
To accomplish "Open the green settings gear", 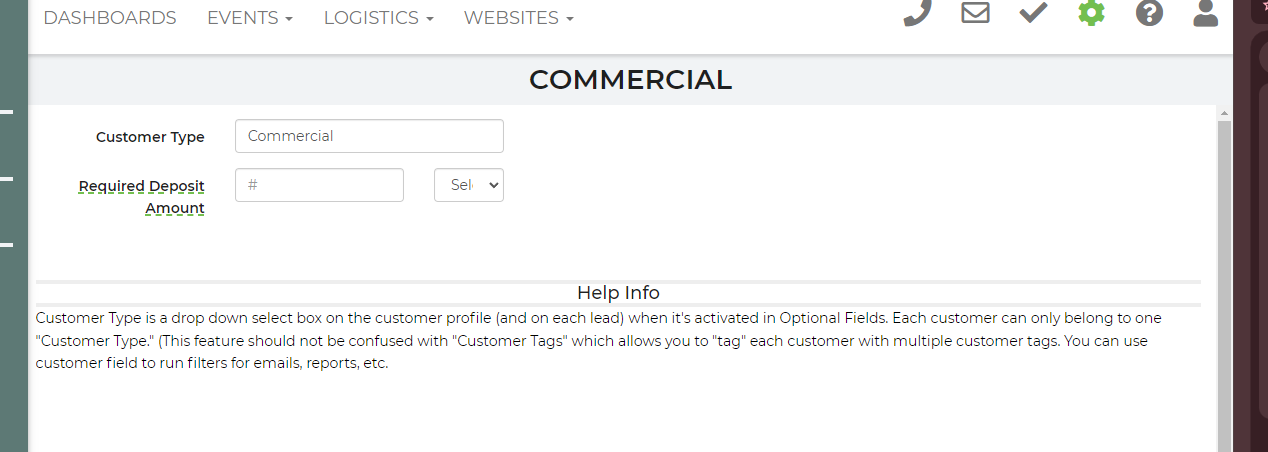I will [x=1091, y=13].
